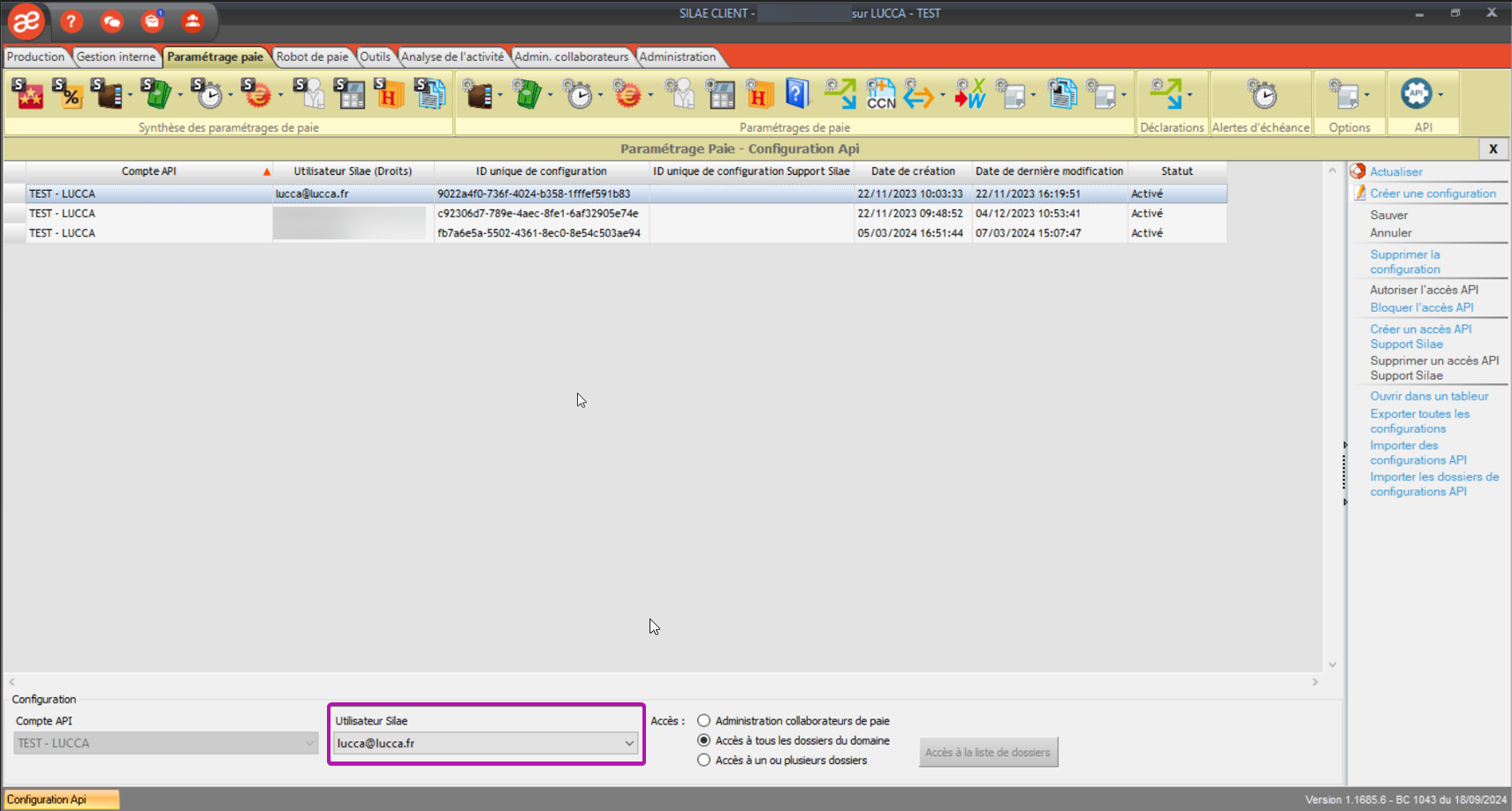
Task: Open the chat bubbles icon in title bar
Action: point(111,21)
